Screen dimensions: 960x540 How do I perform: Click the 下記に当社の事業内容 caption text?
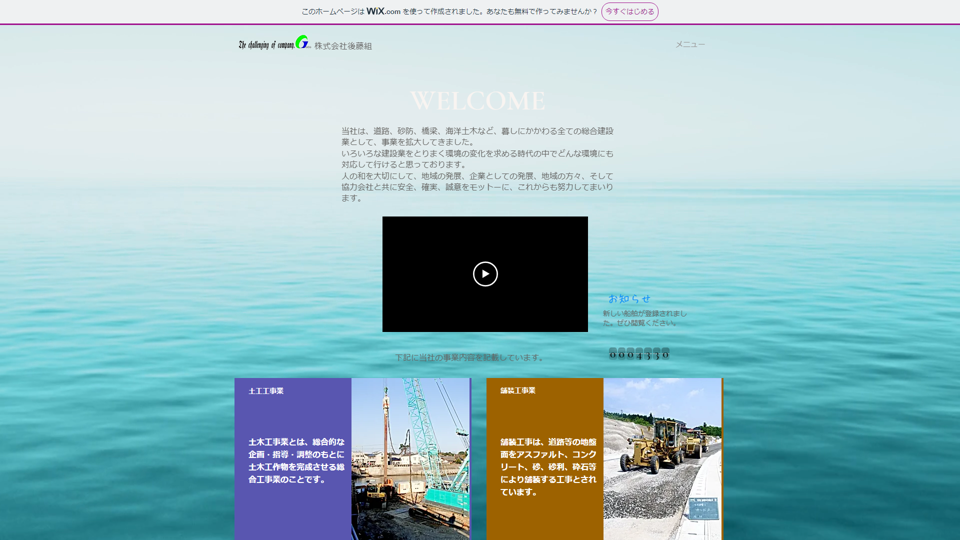point(469,357)
